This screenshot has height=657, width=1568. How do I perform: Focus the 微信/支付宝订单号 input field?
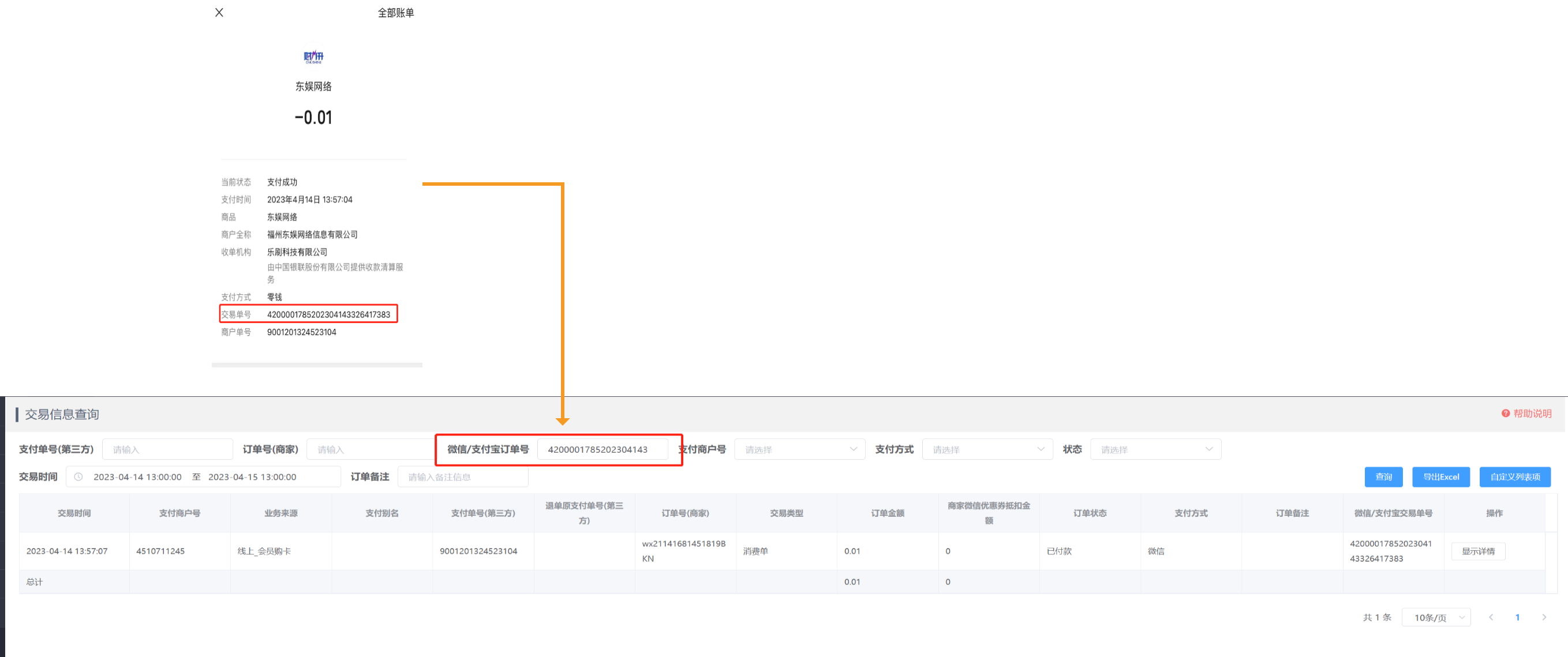(x=602, y=449)
